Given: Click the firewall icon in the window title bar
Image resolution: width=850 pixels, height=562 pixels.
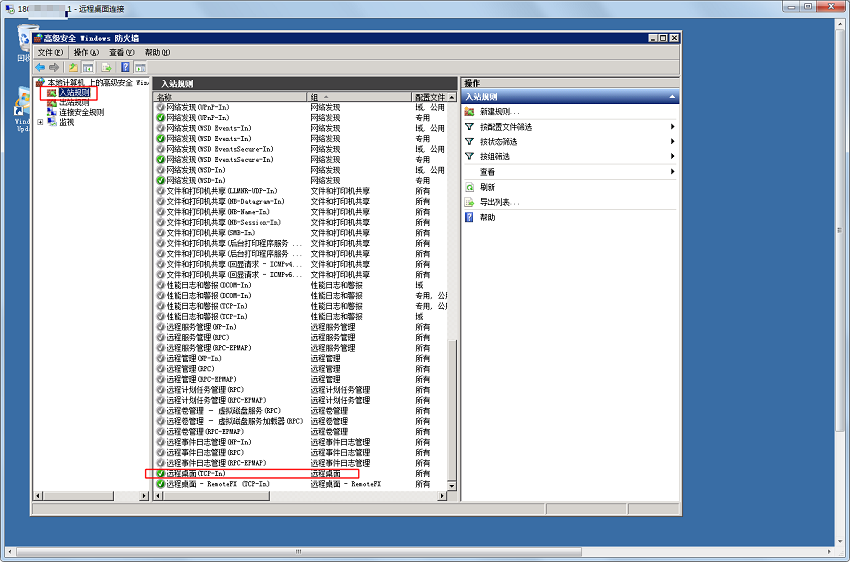Looking at the screenshot, I should coord(38,38).
